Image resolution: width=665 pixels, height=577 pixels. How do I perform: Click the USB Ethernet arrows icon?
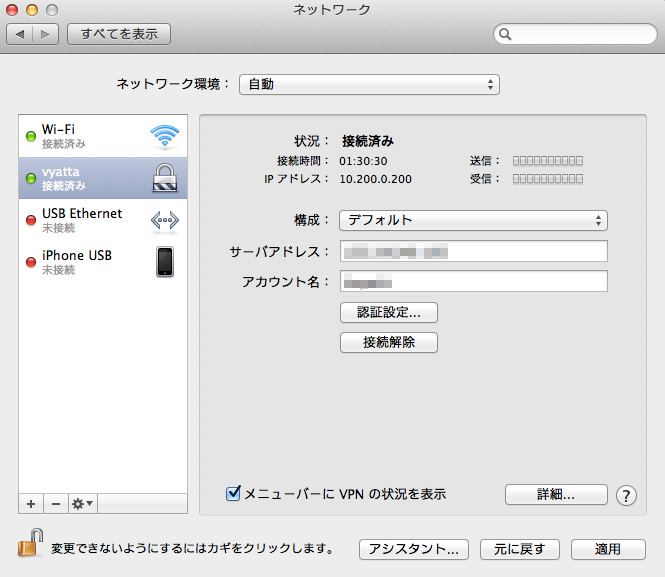(165, 220)
